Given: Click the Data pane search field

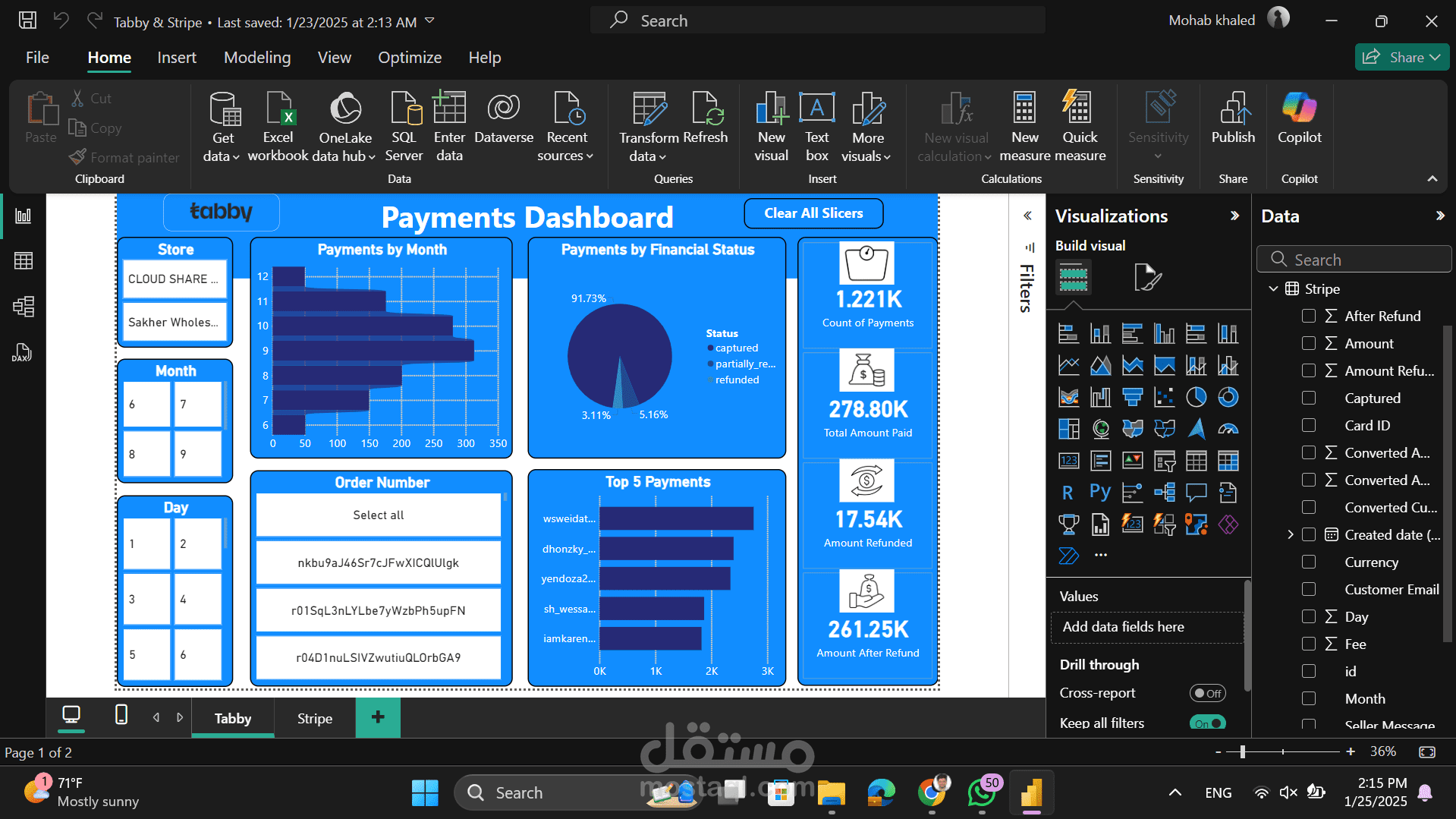Looking at the screenshot, I should pyautogui.click(x=1354, y=260).
